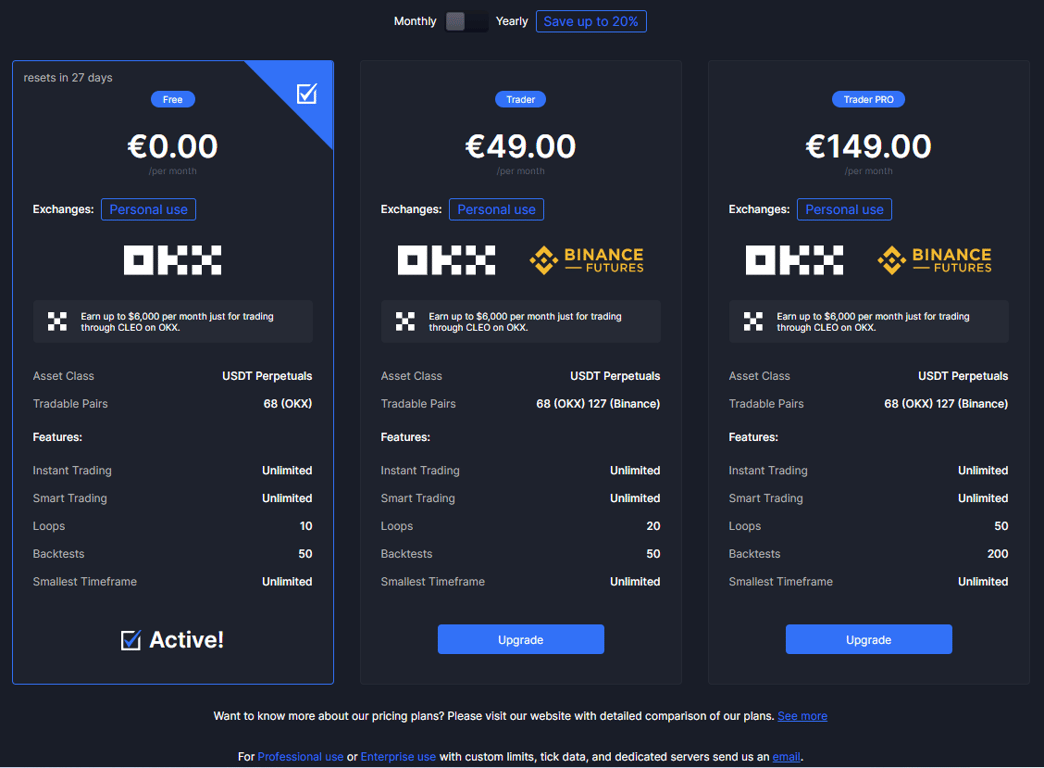Screen dimensions: 1044x768
Task: Click OKX earn icon in Trader plan banner
Action: pos(405,322)
